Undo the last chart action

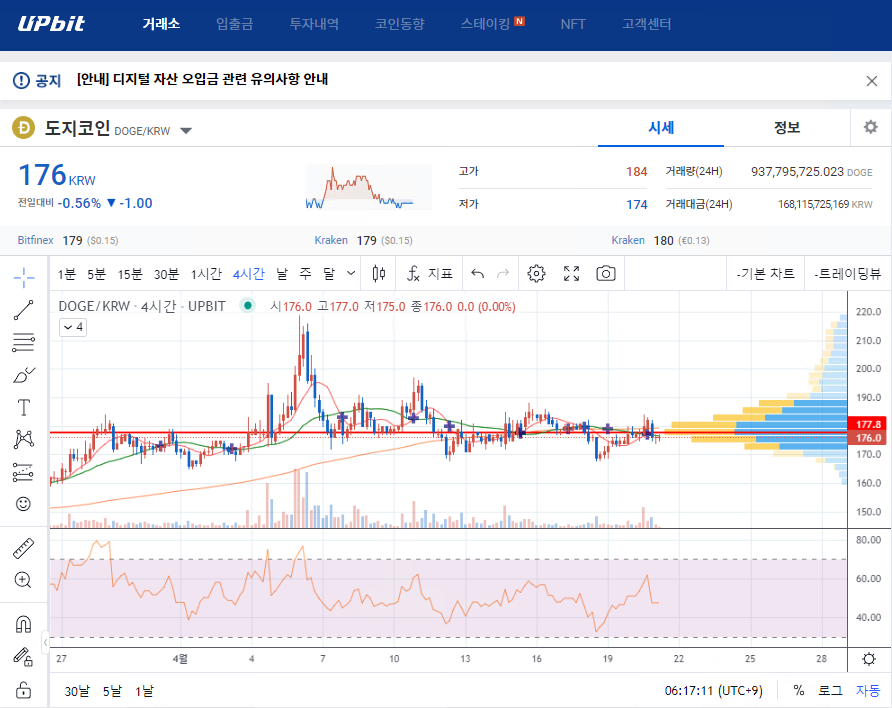point(477,274)
